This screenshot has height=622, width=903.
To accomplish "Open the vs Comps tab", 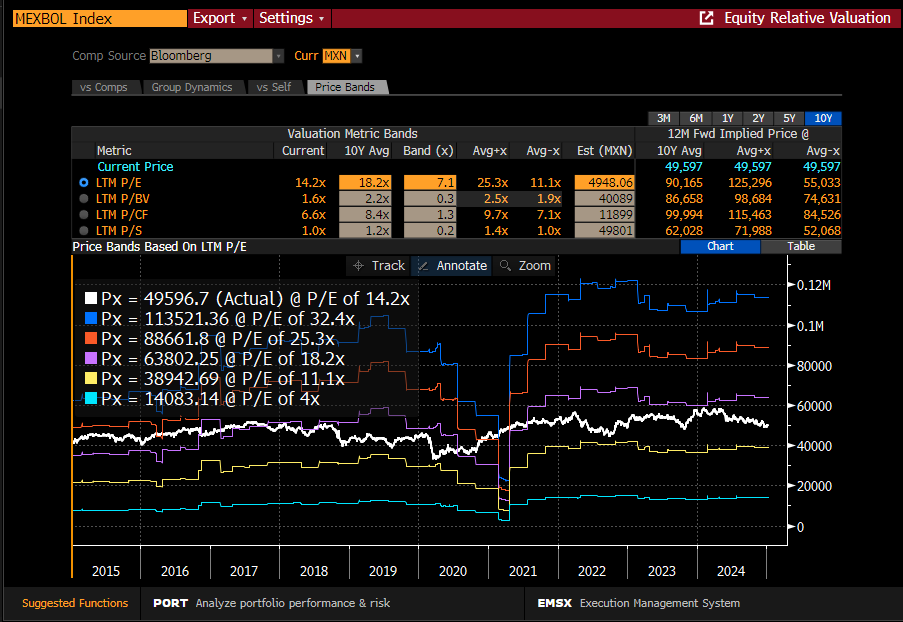I will pyautogui.click(x=104, y=87).
